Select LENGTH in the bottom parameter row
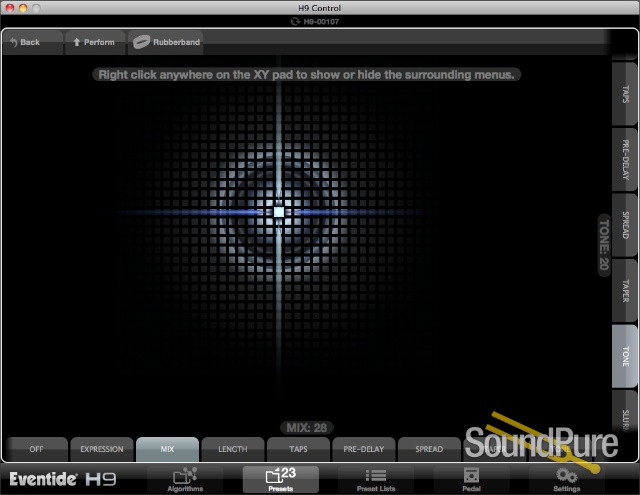 pos(232,449)
